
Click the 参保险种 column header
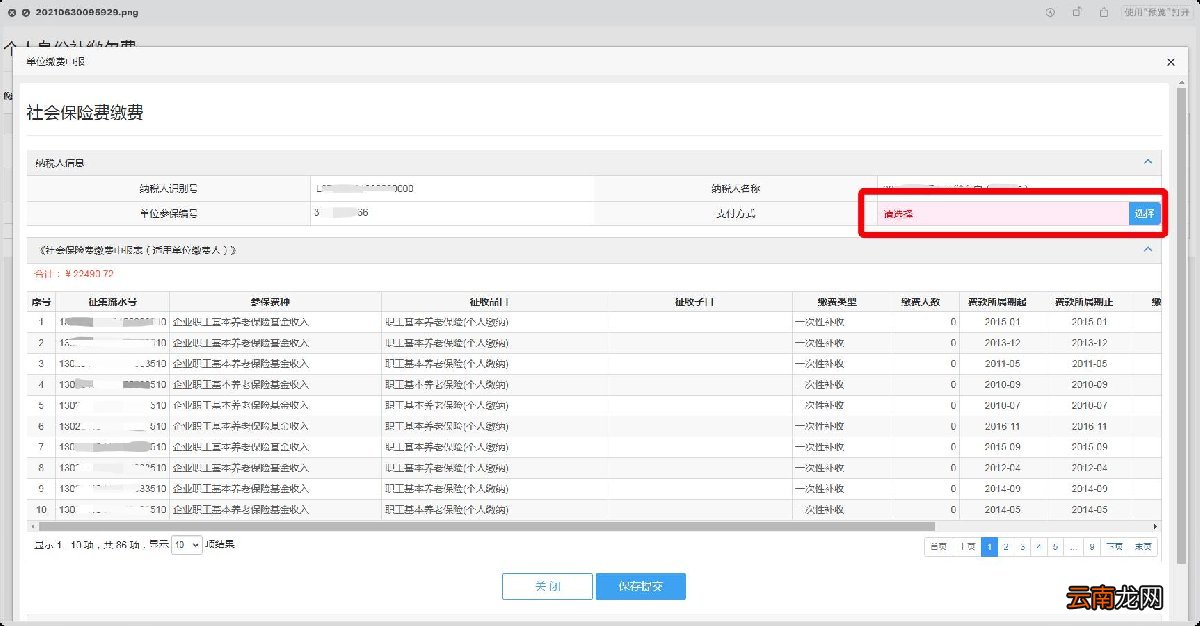[275, 302]
